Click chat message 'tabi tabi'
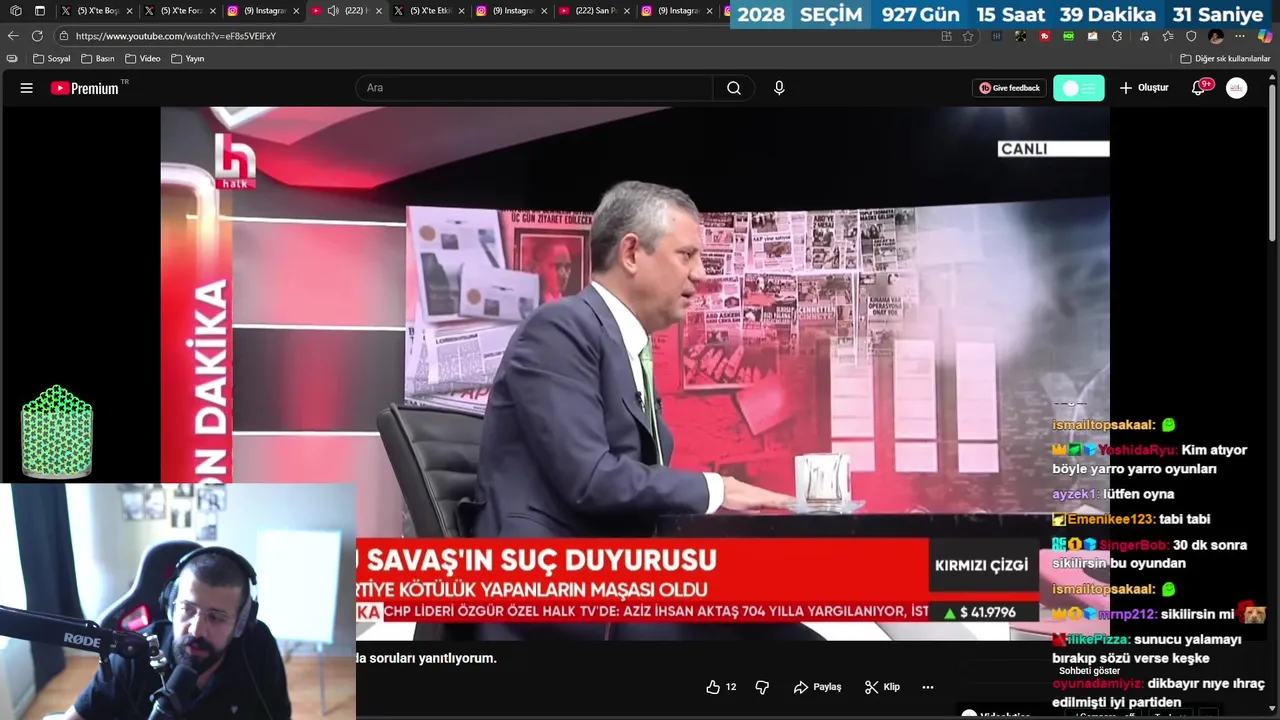 click(1185, 519)
